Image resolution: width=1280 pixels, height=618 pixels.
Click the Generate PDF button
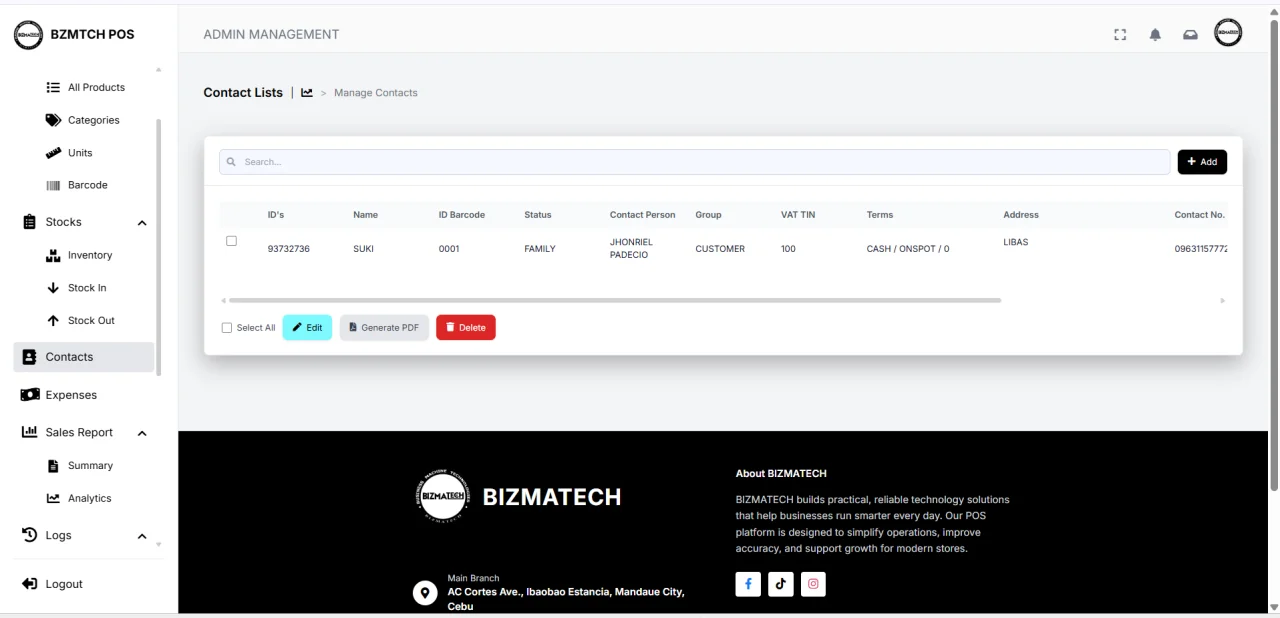click(x=384, y=327)
